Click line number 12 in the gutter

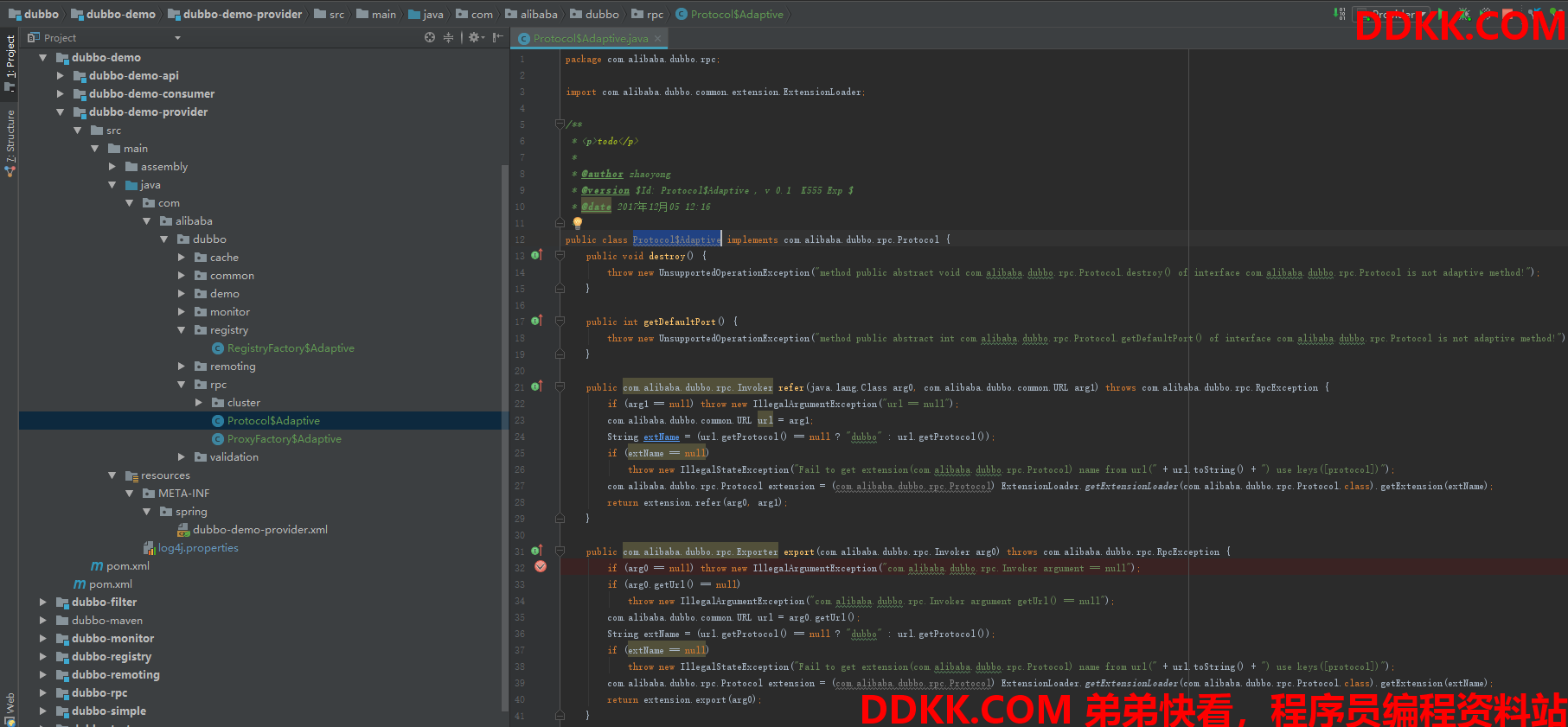520,239
